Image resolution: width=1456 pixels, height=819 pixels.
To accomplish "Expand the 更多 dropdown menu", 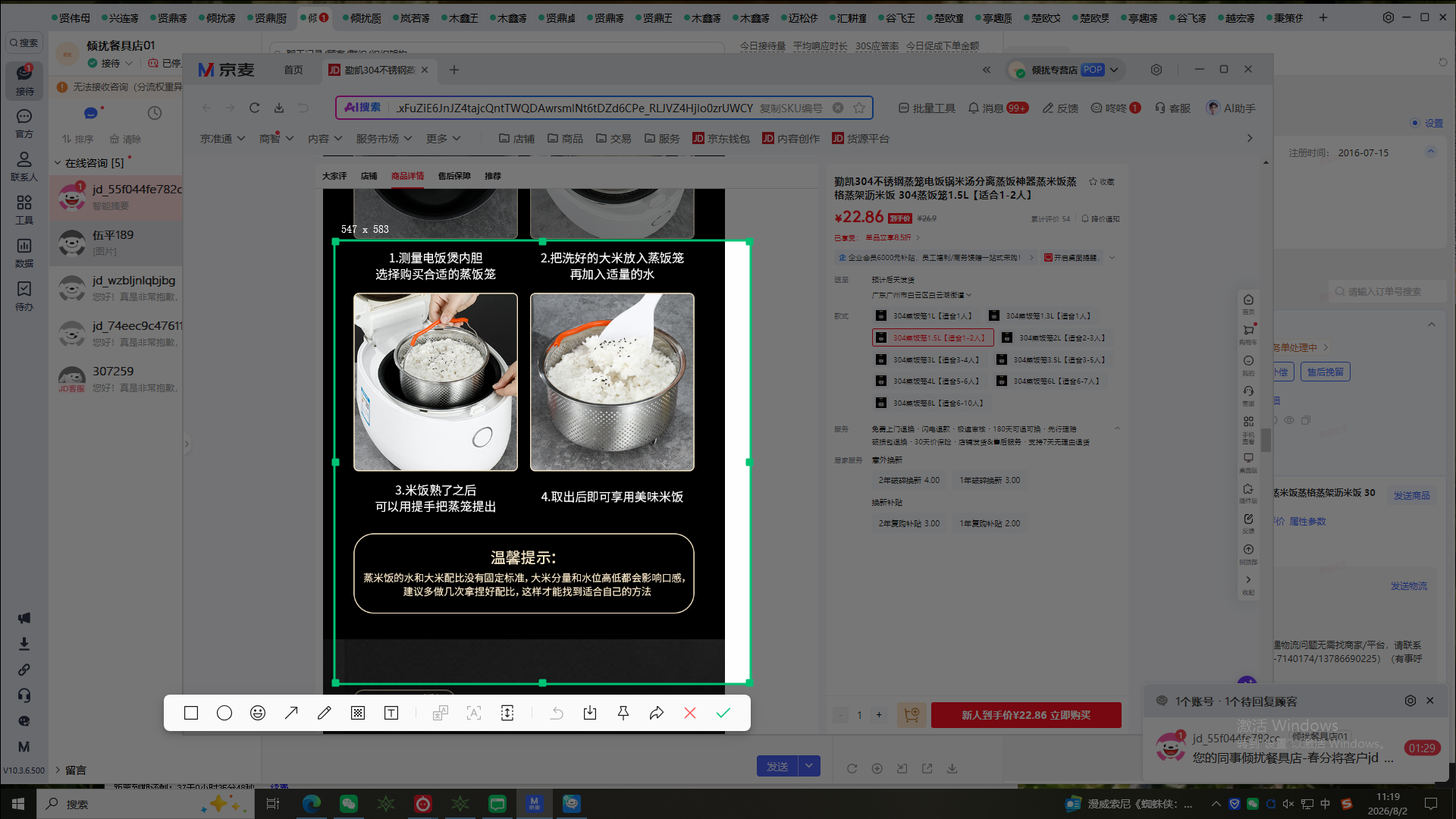I will (444, 139).
